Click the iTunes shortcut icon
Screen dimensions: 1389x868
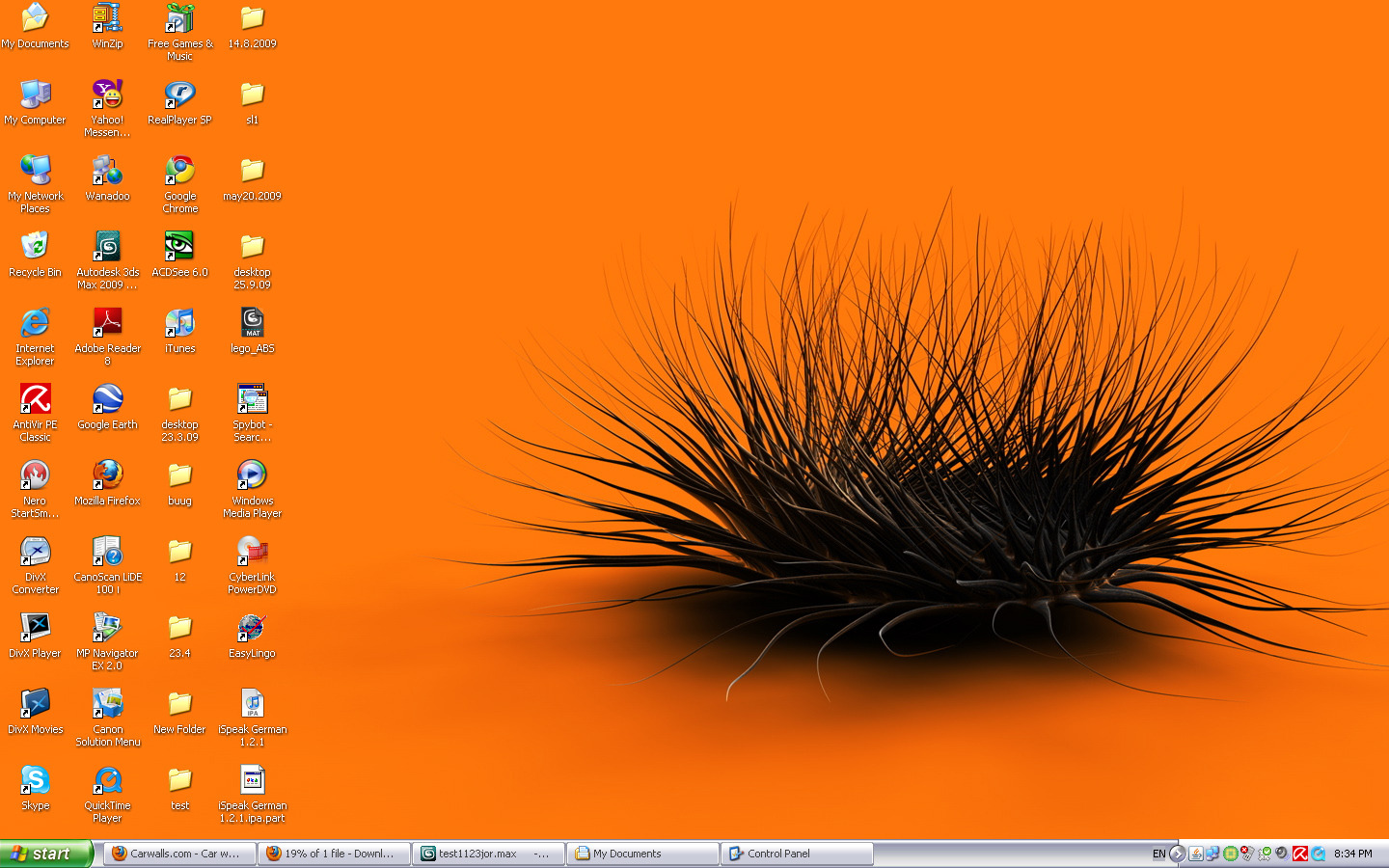pyautogui.click(x=179, y=323)
